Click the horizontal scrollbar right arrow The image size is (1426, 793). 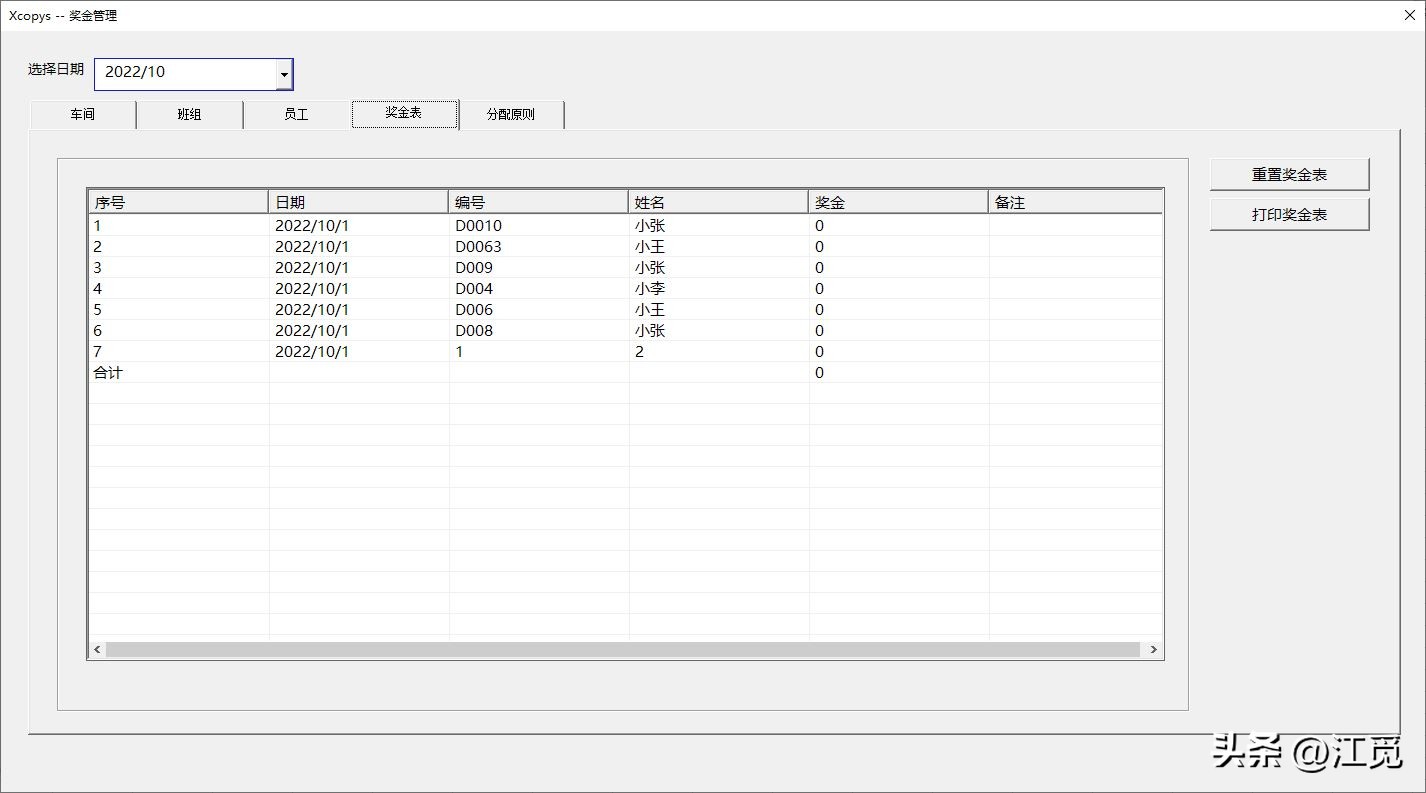pos(1153,650)
